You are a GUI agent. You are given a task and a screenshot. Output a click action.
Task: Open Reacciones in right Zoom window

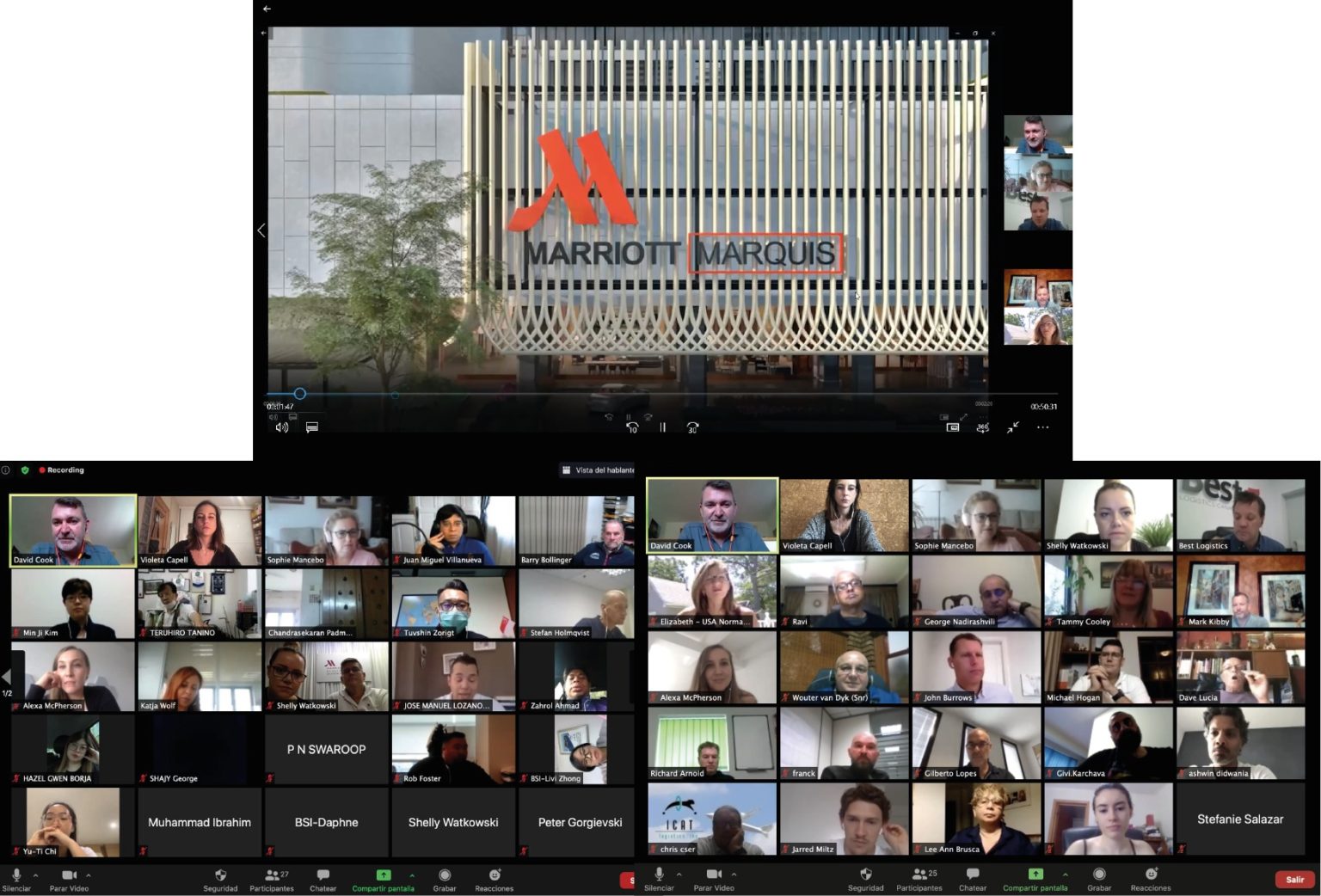[x=1151, y=879]
